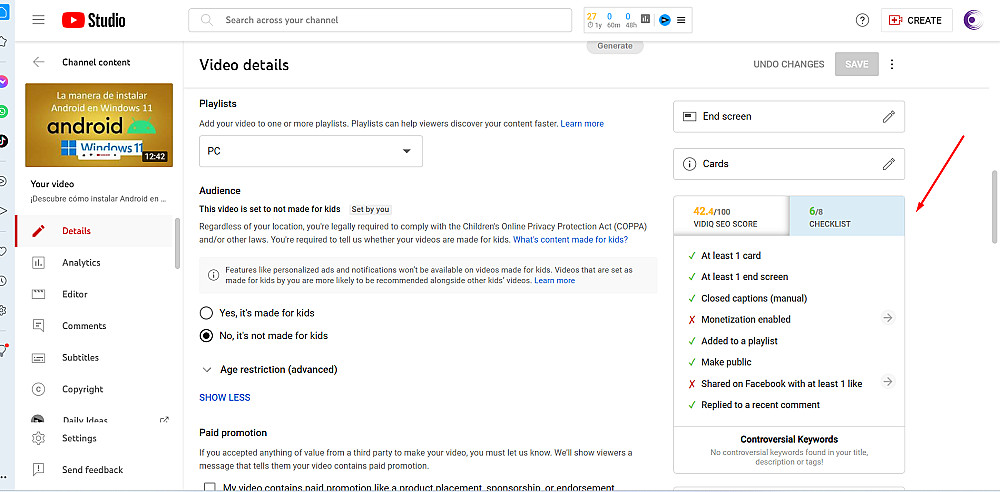Click the help question mark icon
The height and width of the screenshot is (492, 1000).
(862, 20)
